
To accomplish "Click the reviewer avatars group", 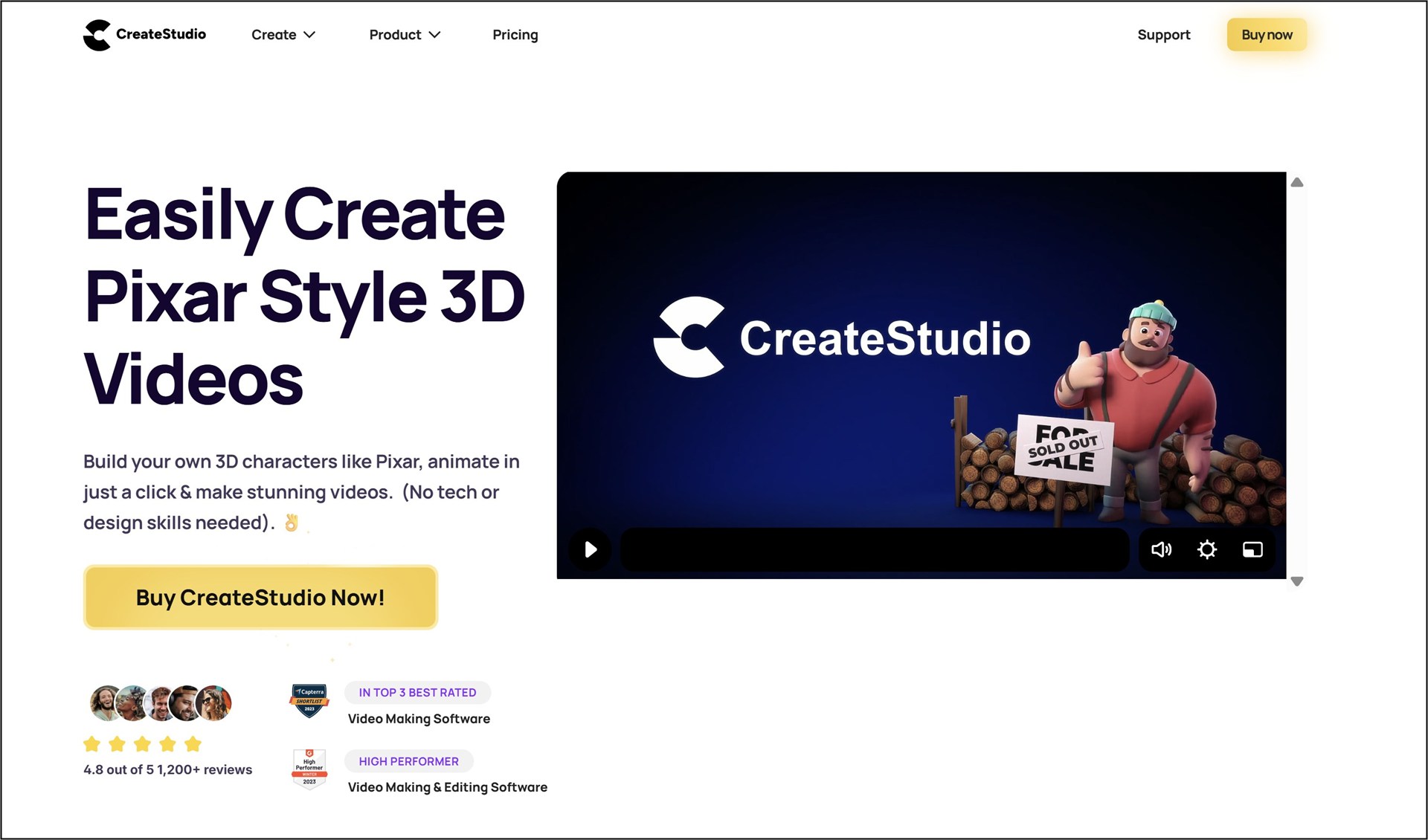I will click(x=161, y=703).
